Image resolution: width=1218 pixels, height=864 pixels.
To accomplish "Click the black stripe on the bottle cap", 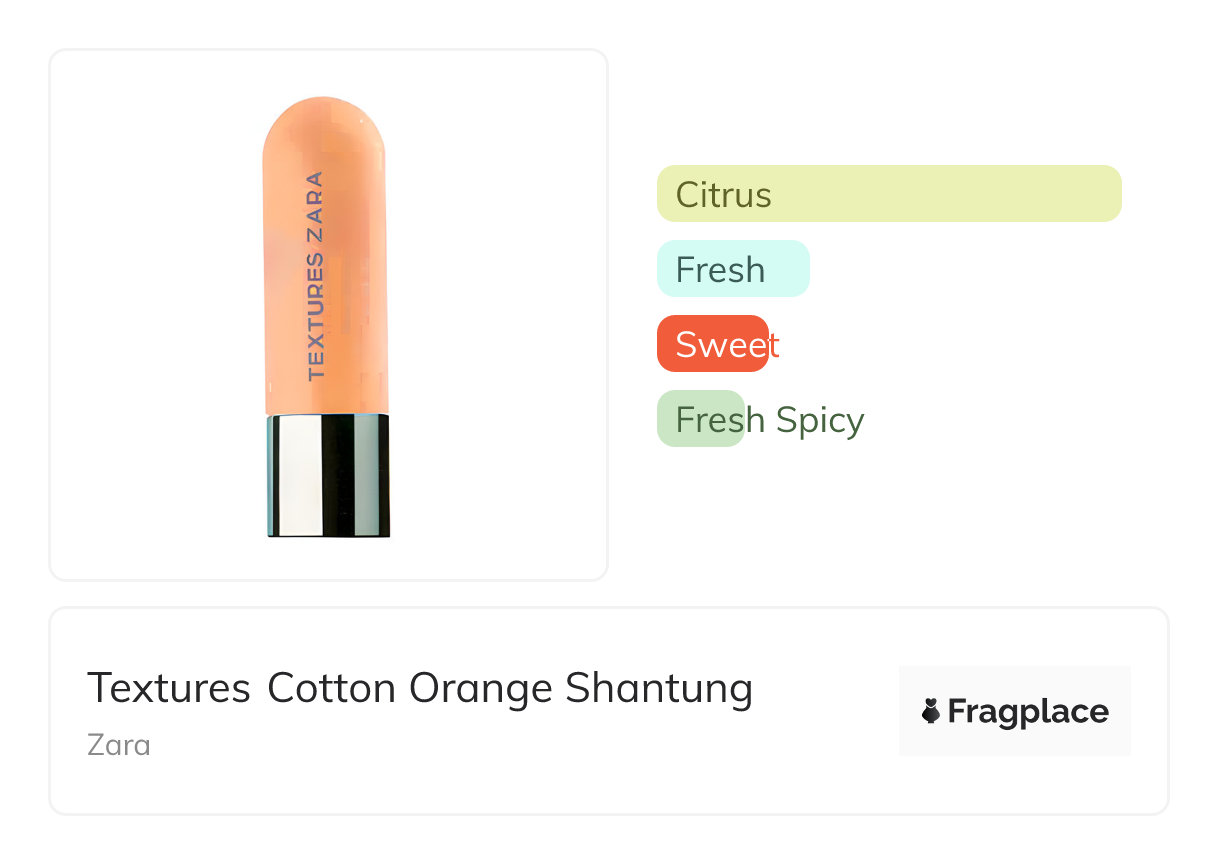I will (x=340, y=476).
